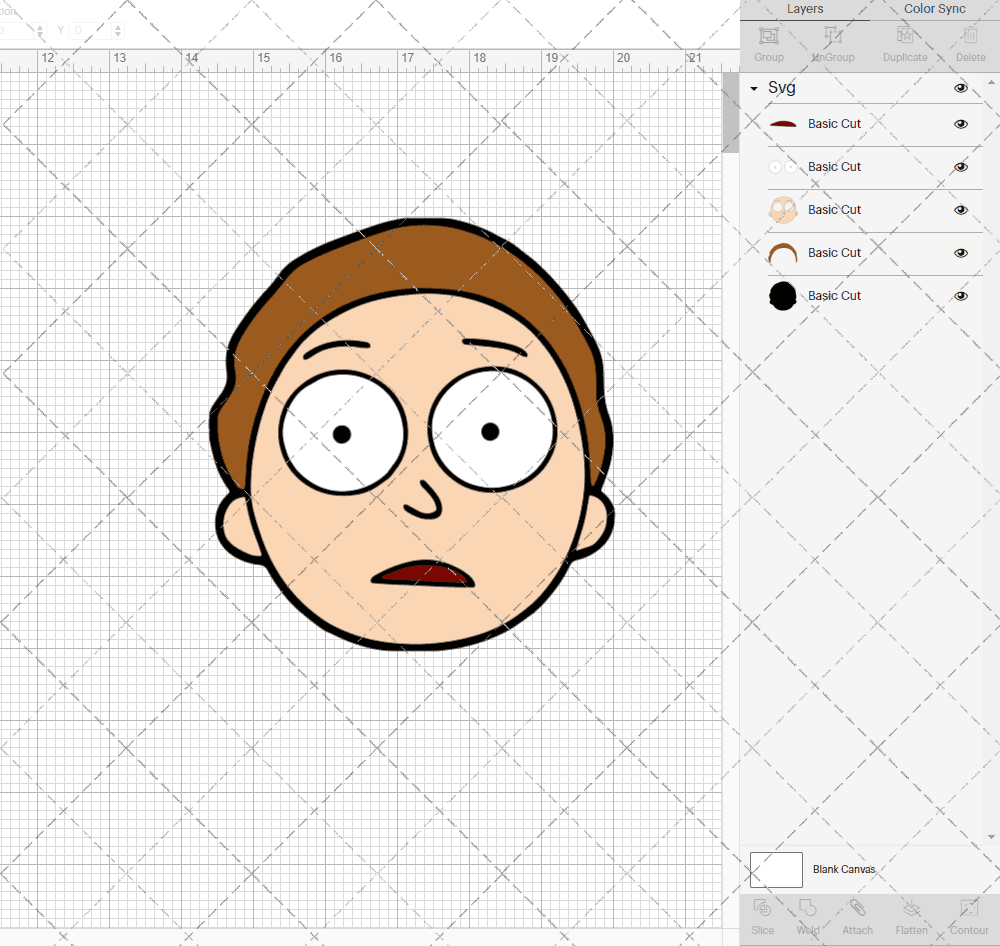The height and width of the screenshot is (946, 1000).
Task: Select the Attach tool
Action: 857,908
